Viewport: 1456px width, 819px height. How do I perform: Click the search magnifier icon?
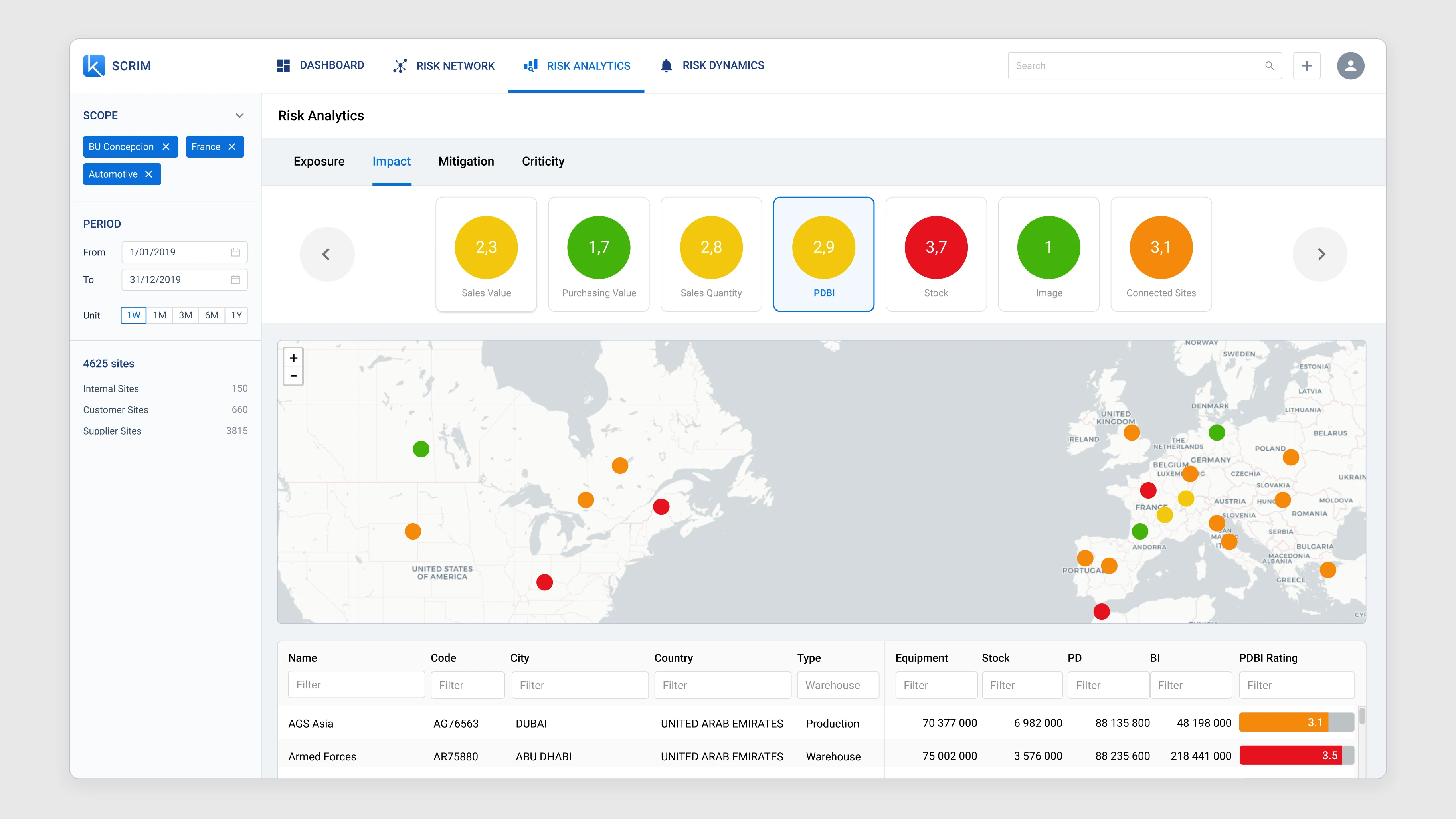1270,65
